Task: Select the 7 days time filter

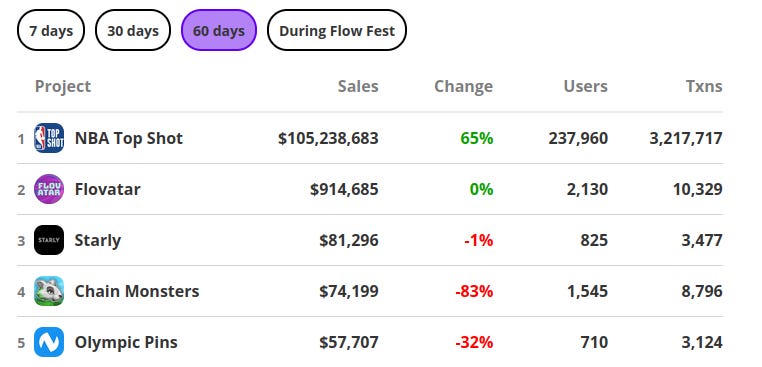Action: point(51,31)
